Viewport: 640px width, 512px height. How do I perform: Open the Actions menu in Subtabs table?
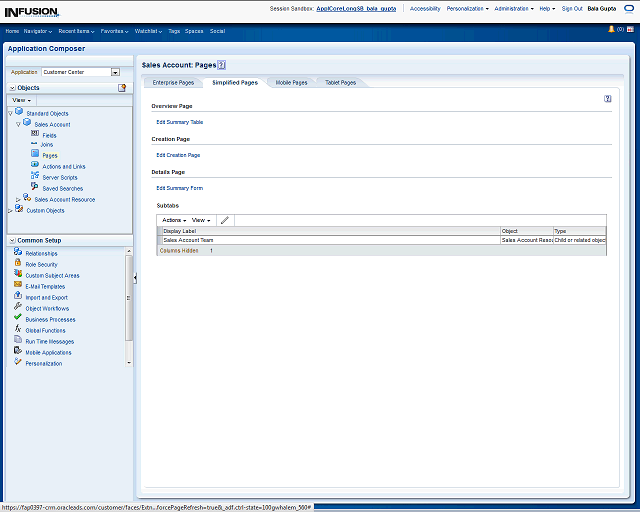173,220
